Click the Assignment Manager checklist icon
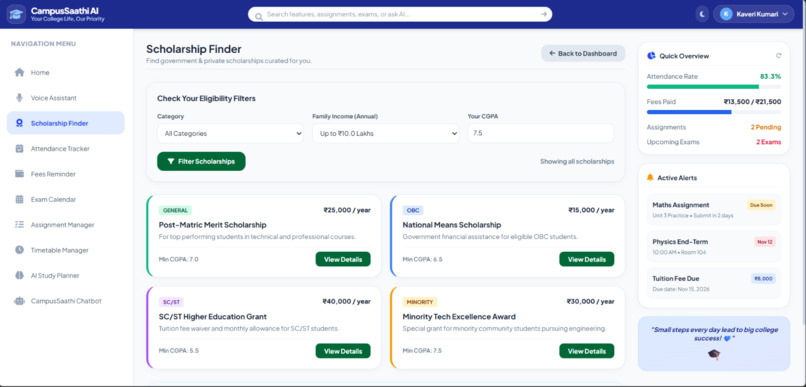Image resolution: width=806 pixels, height=387 pixels. (x=20, y=225)
